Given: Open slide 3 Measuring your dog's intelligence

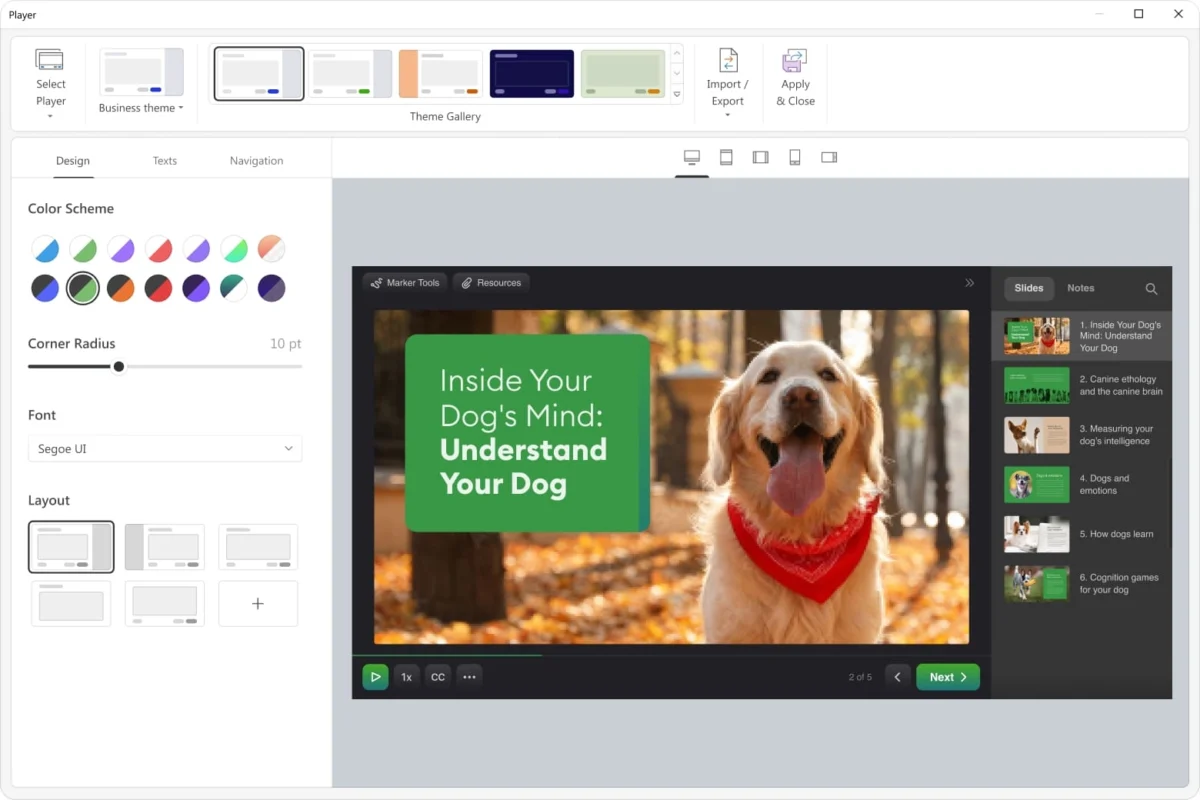Looking at the screenshot, I should point(1082,435).
